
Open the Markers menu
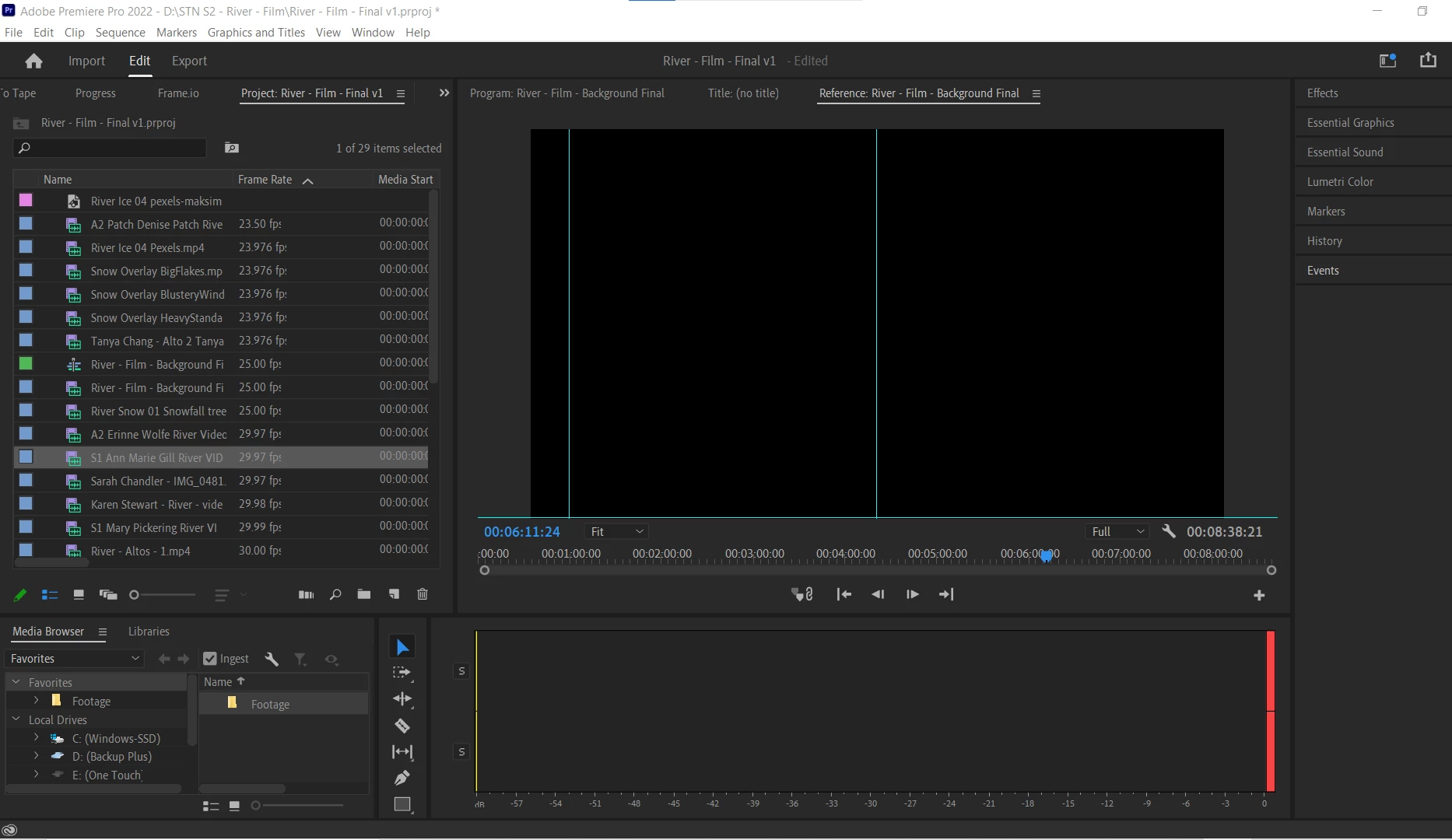click(x=177, y=32)
